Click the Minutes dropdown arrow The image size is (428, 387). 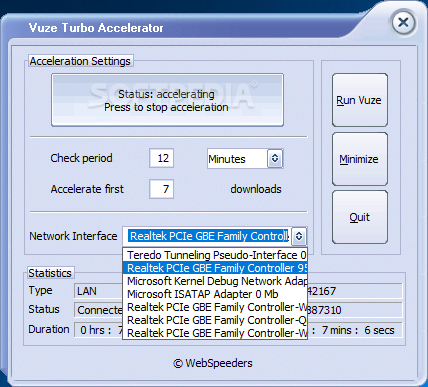click(x=275, y=159)
